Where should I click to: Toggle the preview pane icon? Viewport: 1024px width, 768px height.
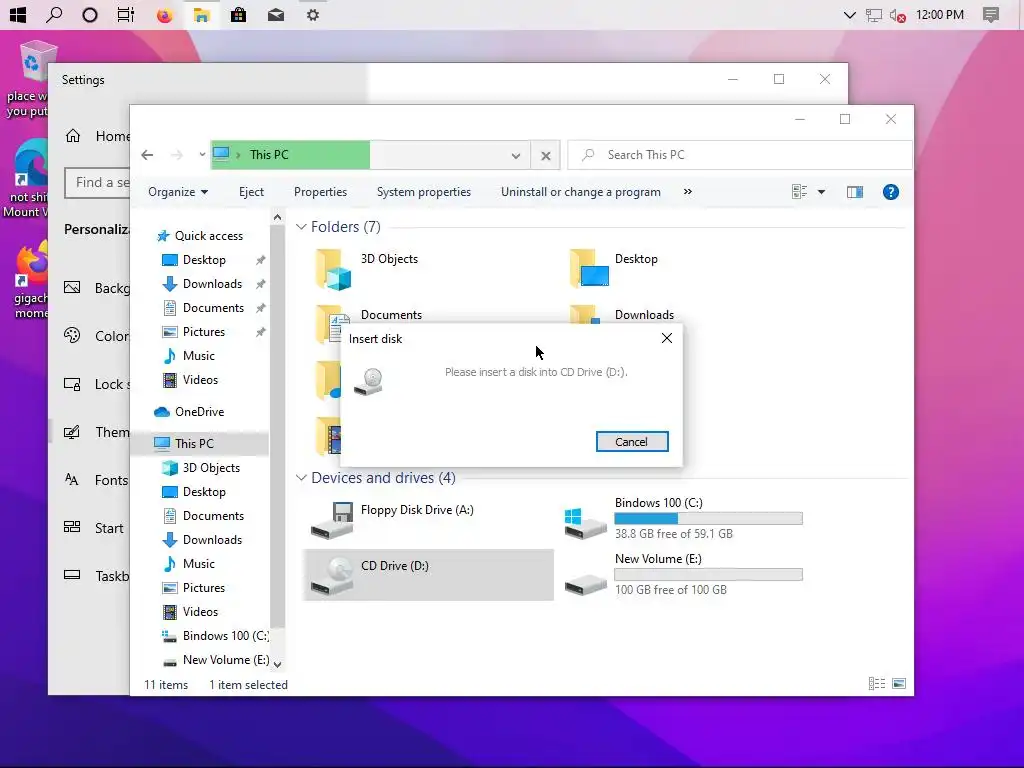pyautogui.click(x=854, y=192)
